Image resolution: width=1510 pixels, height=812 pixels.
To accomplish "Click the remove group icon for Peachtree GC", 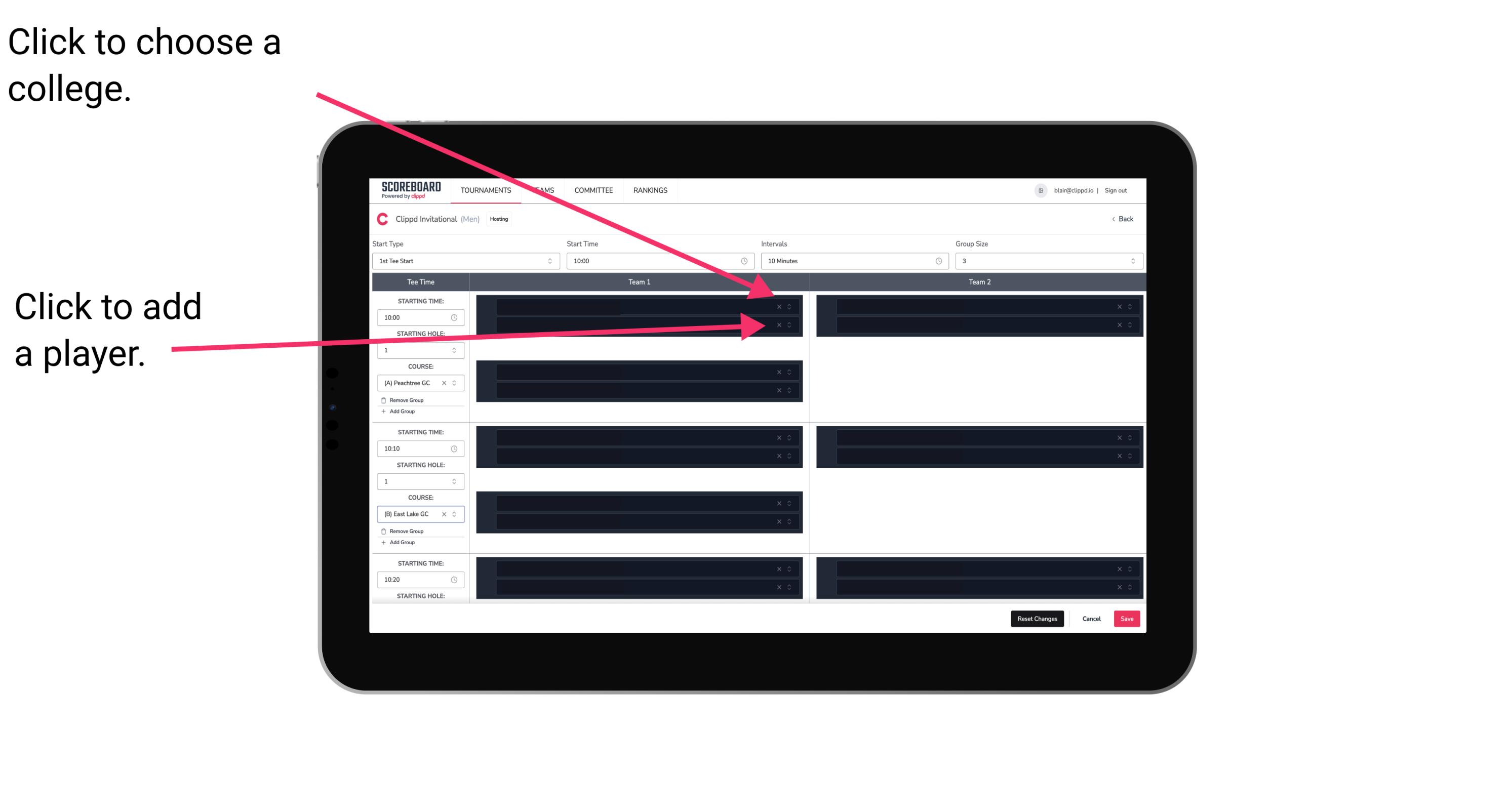I will (383, 400).
